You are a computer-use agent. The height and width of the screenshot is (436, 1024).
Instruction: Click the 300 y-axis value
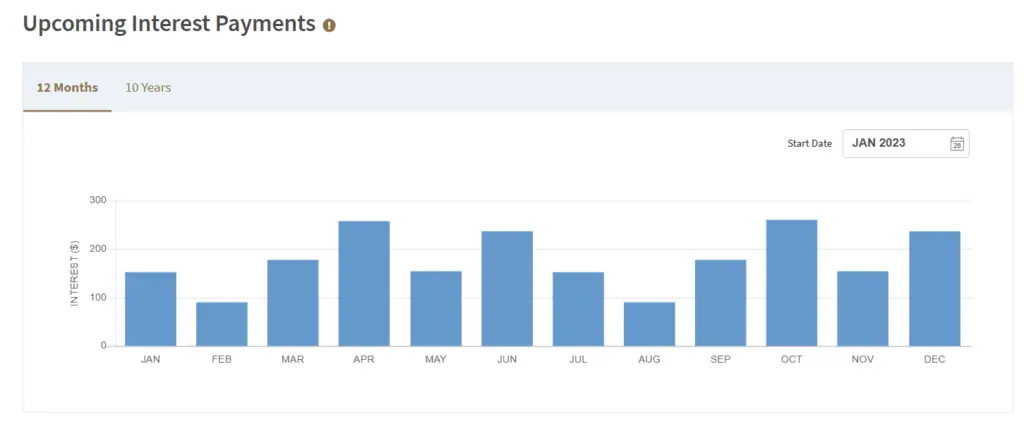97,200
